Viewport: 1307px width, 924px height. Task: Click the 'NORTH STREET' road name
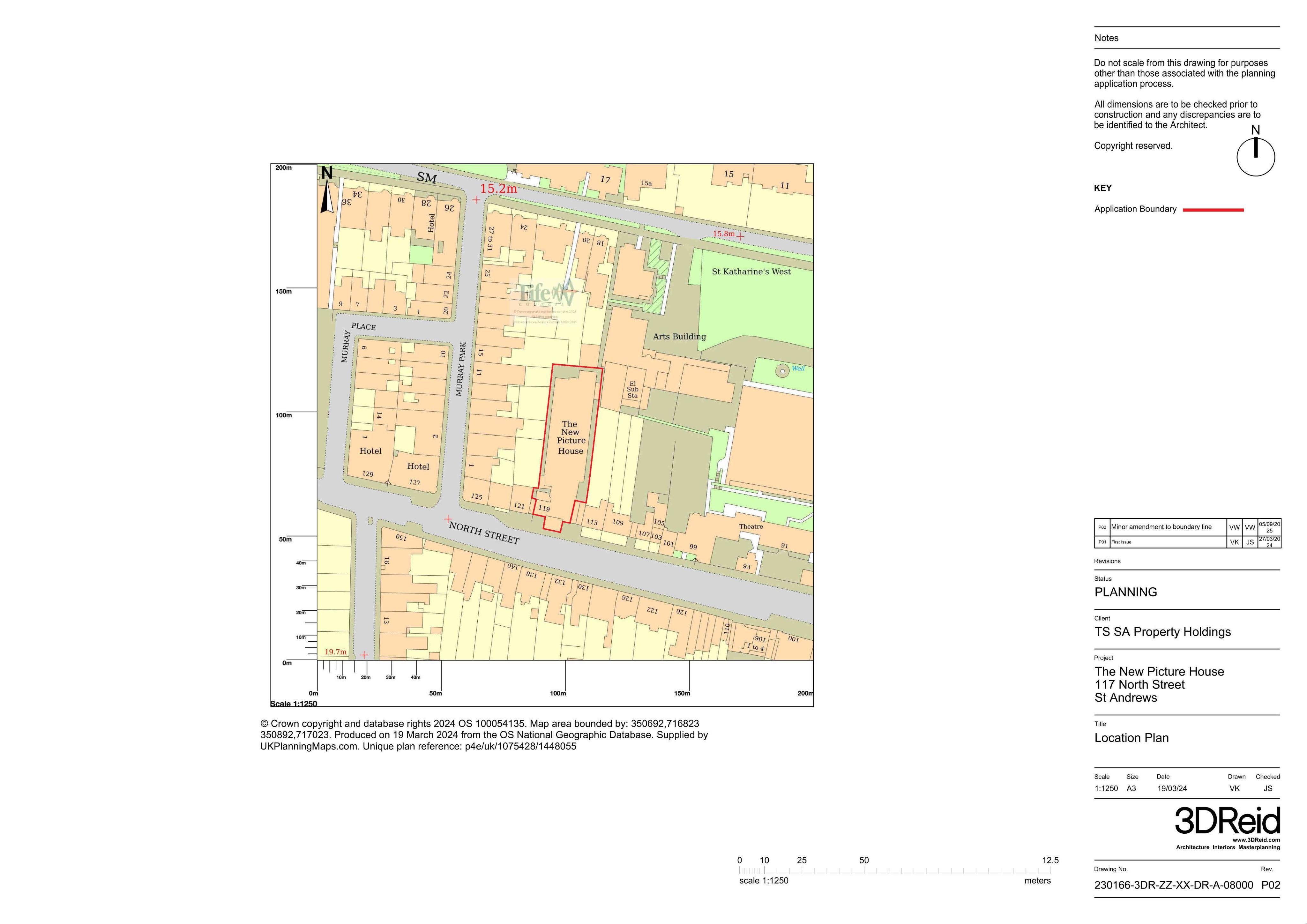[x=484, y=533]
